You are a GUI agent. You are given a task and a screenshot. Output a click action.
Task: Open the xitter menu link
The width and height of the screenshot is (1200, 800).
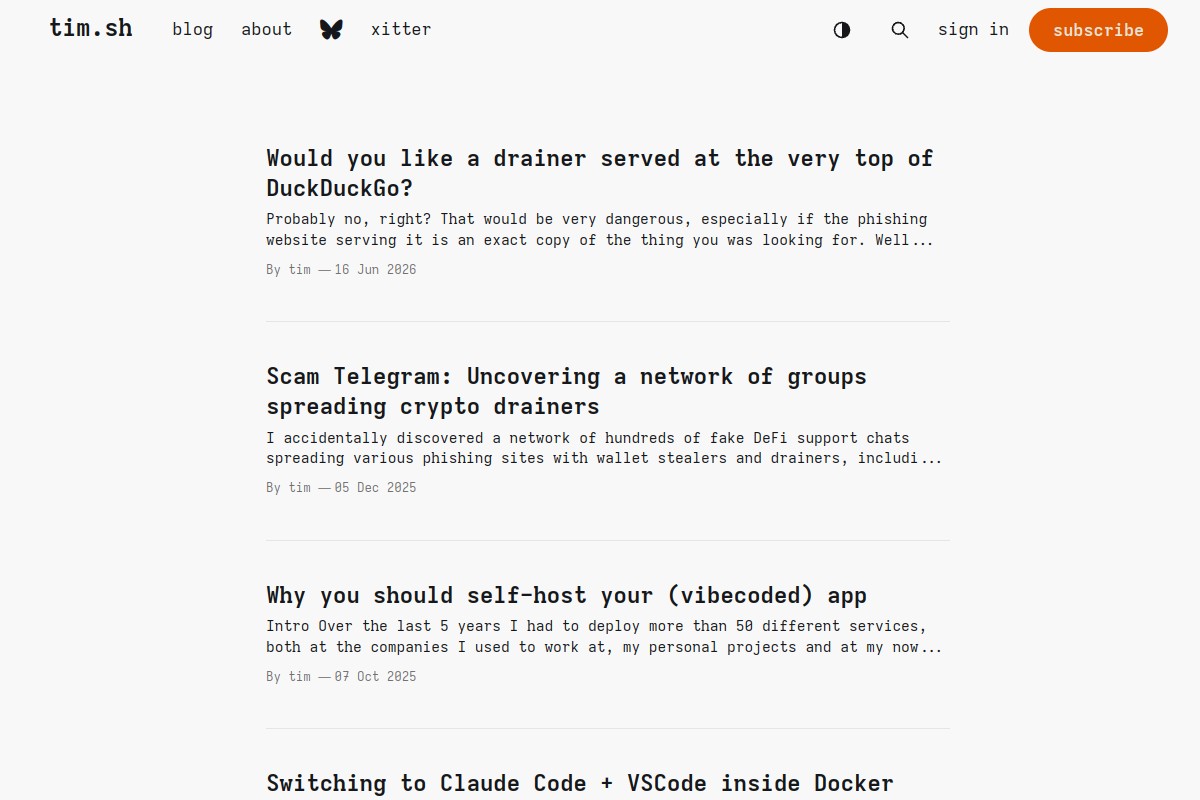click(x=401, y=29)
